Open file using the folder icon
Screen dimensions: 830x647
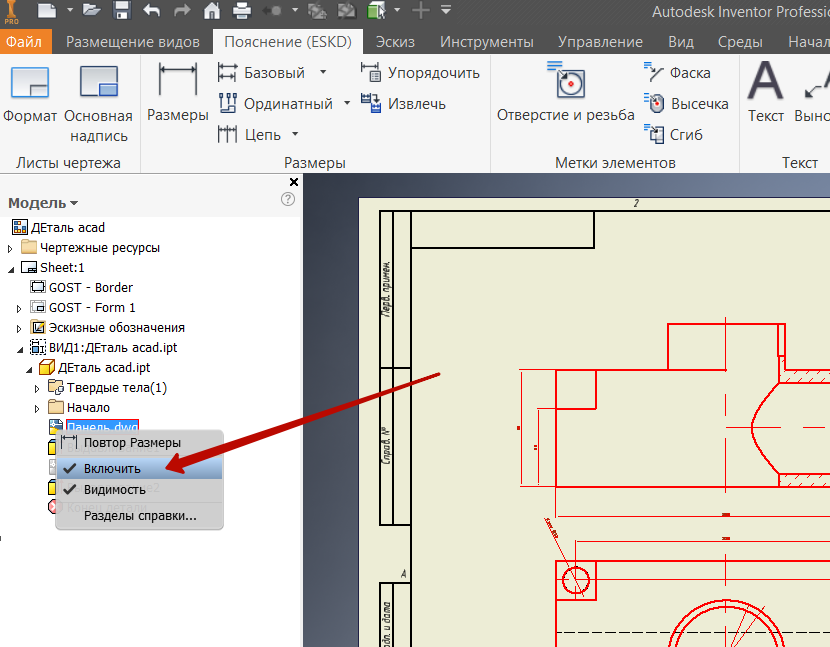(x=91, y=11)
